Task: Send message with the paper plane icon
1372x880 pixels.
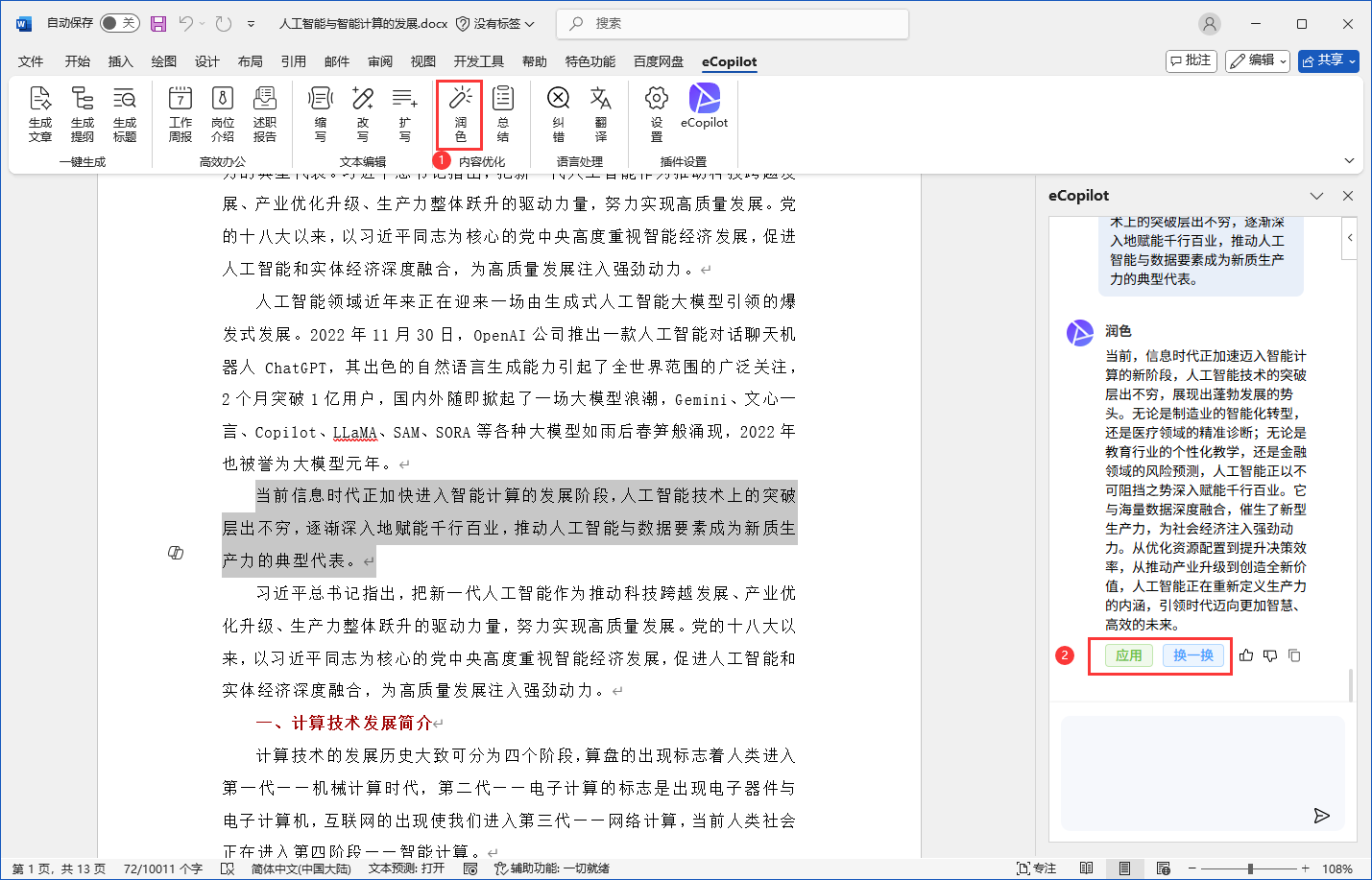Action: coord(1321,816)
